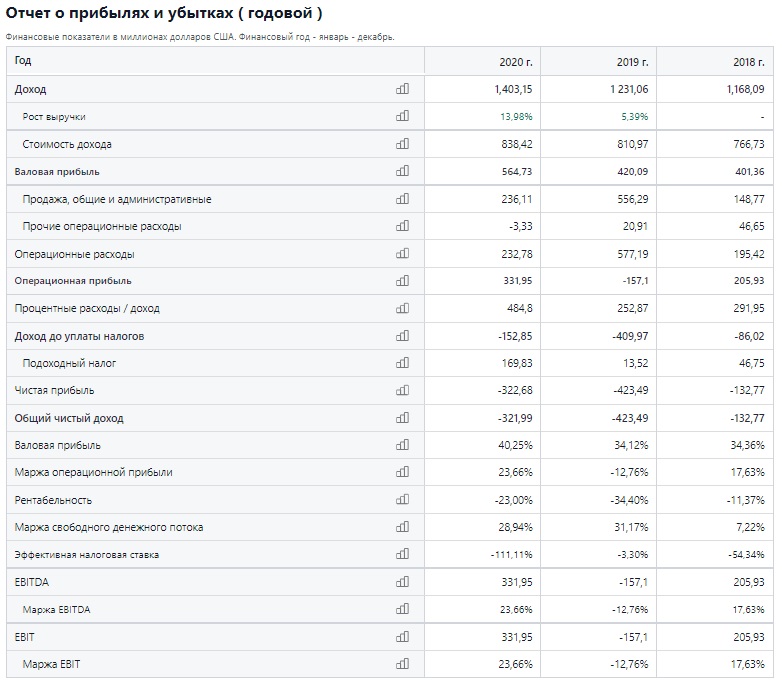Select the 2018 г. column header
The width and height of the screenshot is (782, 681).
pos(748,62)
